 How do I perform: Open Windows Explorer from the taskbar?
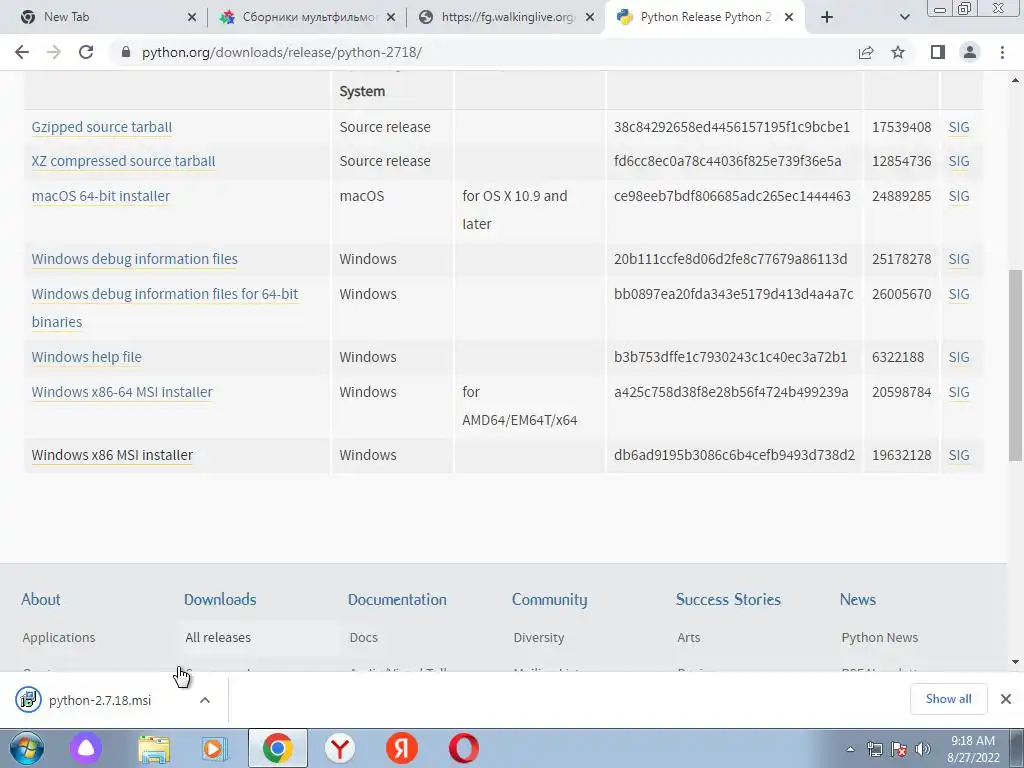click(x=154, y=749)
